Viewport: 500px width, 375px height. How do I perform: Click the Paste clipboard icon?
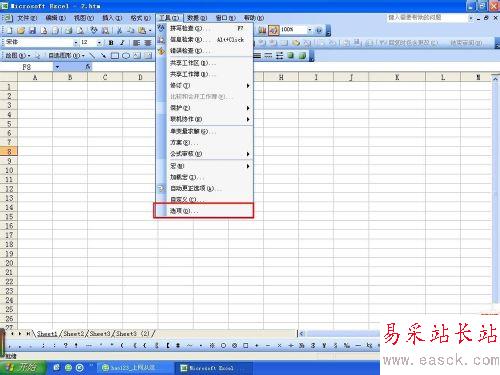pos(142,31)
